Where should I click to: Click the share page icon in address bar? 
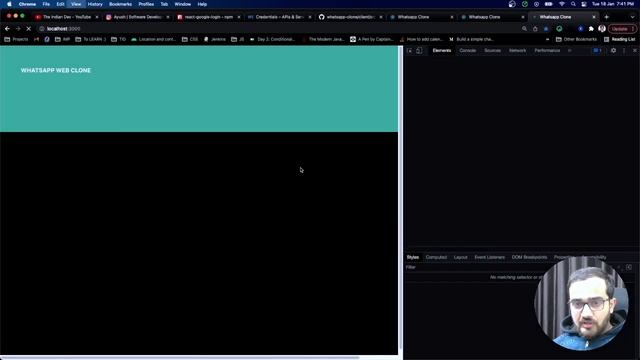(535, 29)
